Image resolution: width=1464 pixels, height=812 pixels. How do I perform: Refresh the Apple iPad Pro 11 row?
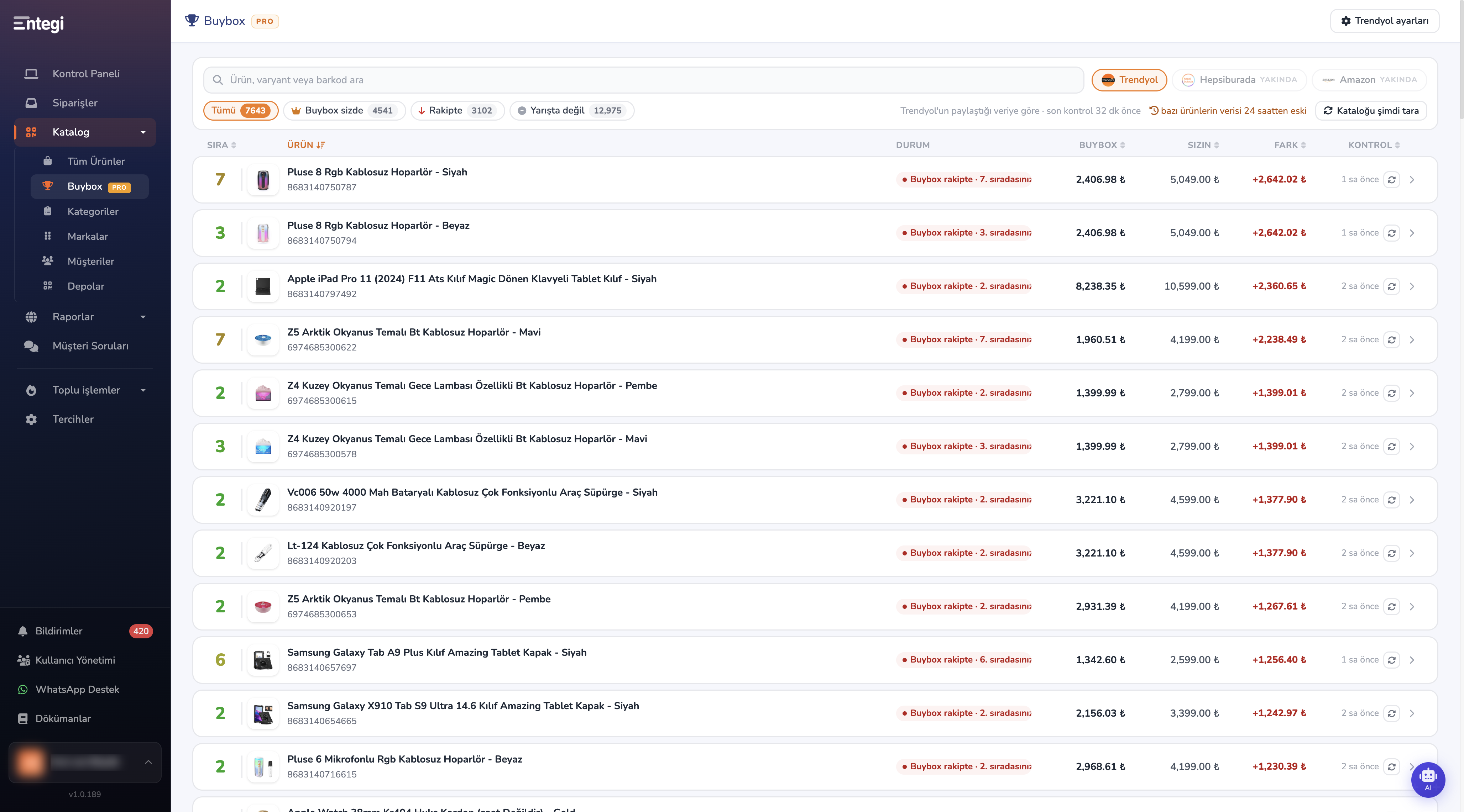click(x=1392, y=286)
